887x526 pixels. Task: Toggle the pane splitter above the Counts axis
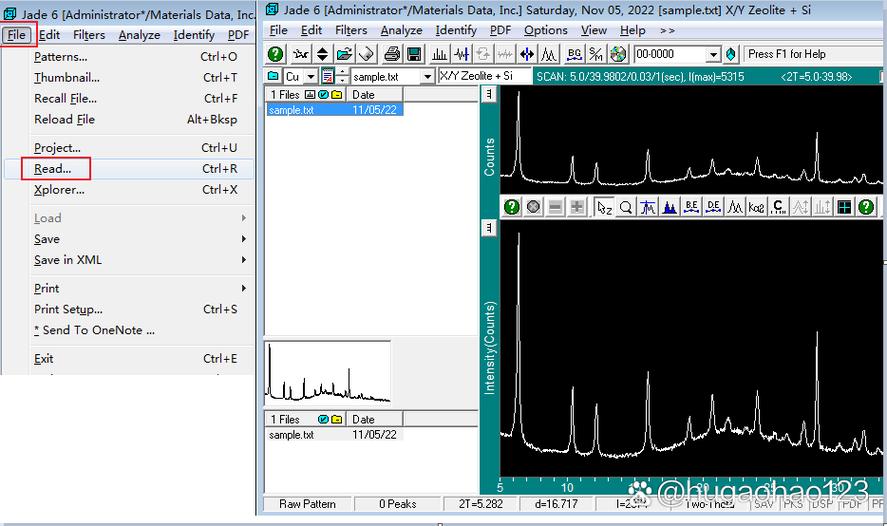coord(489,94)
